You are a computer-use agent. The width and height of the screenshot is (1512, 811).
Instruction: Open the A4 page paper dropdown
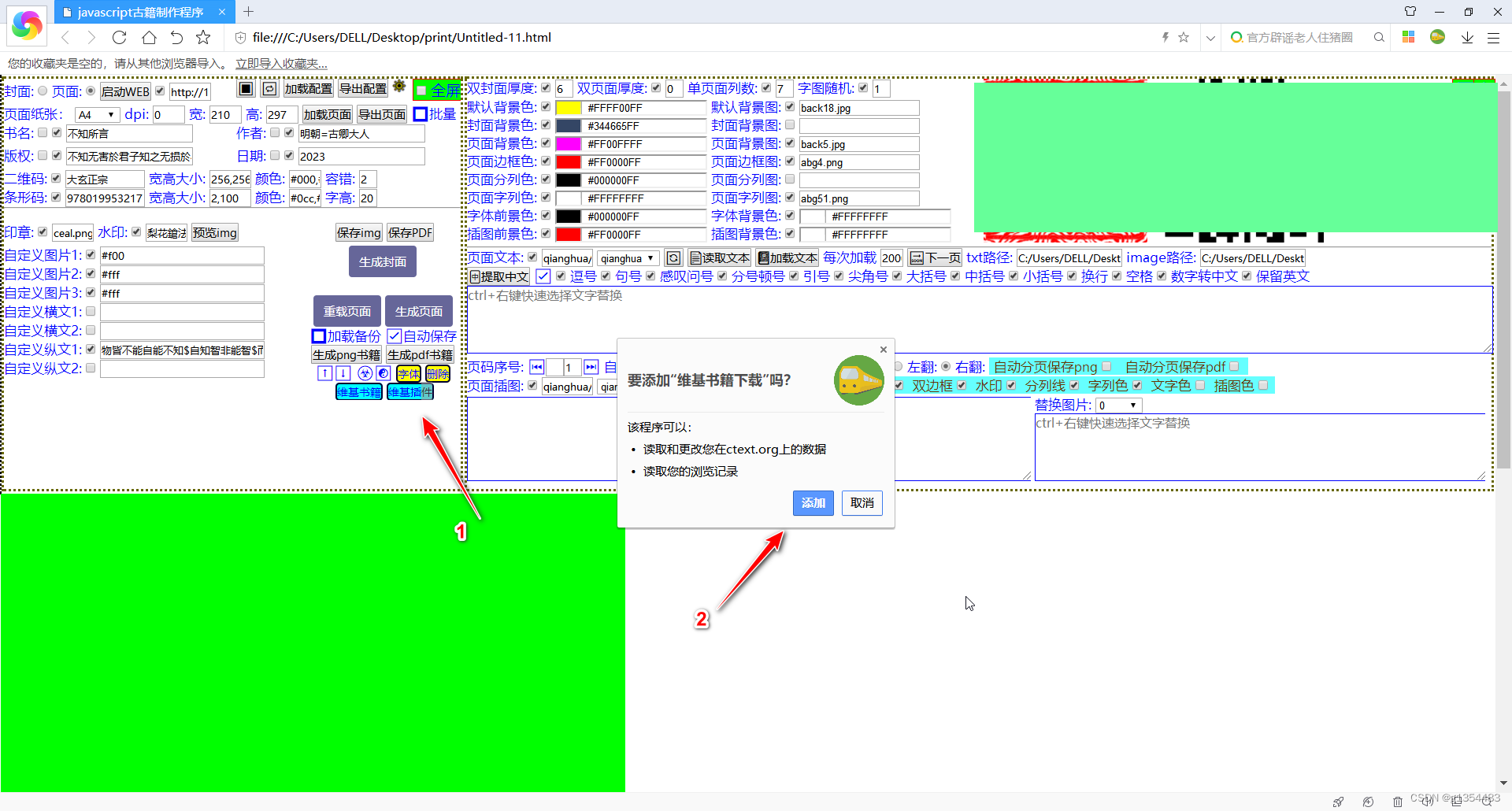(x=97, y=115)
